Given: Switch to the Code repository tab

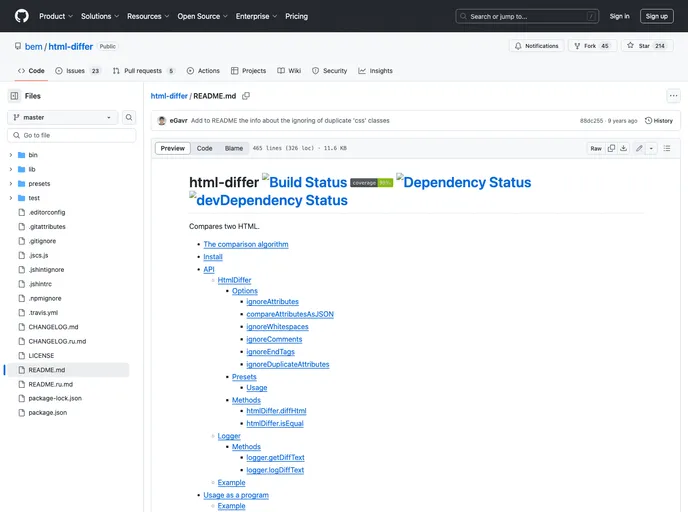Looking at the screenshot, I should (x=31, y=71).
